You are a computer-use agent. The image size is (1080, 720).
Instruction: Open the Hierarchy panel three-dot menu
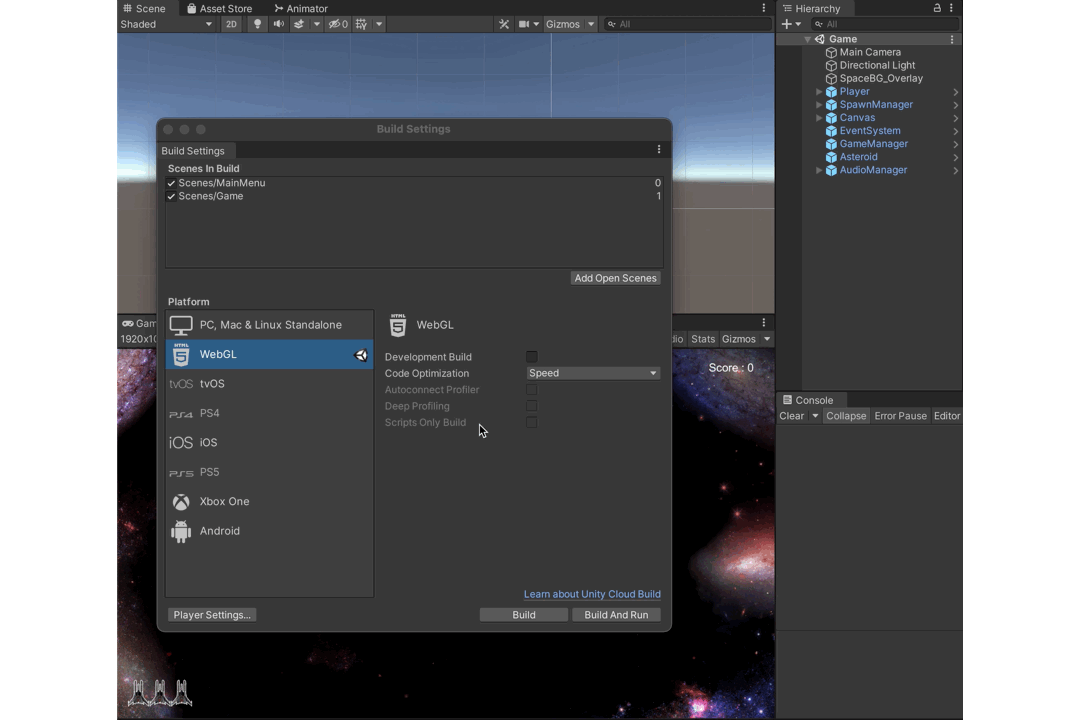[x=951, y=8]
